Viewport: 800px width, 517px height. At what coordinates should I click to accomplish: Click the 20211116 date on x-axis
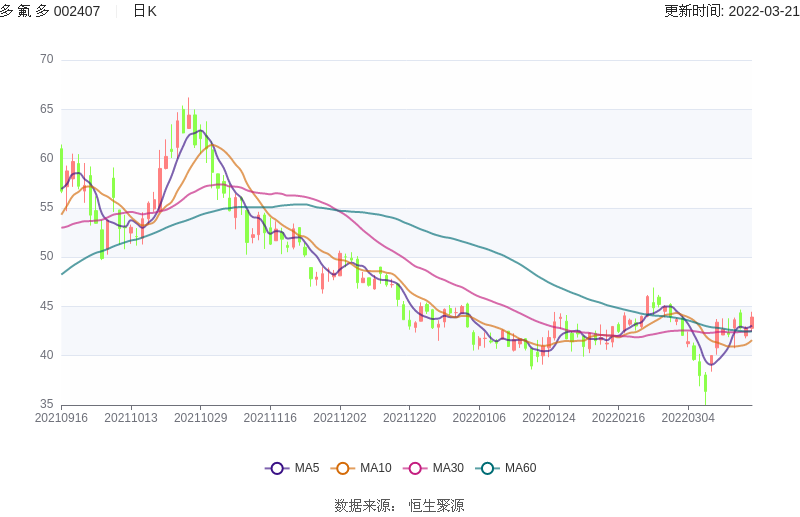(270, 418)
